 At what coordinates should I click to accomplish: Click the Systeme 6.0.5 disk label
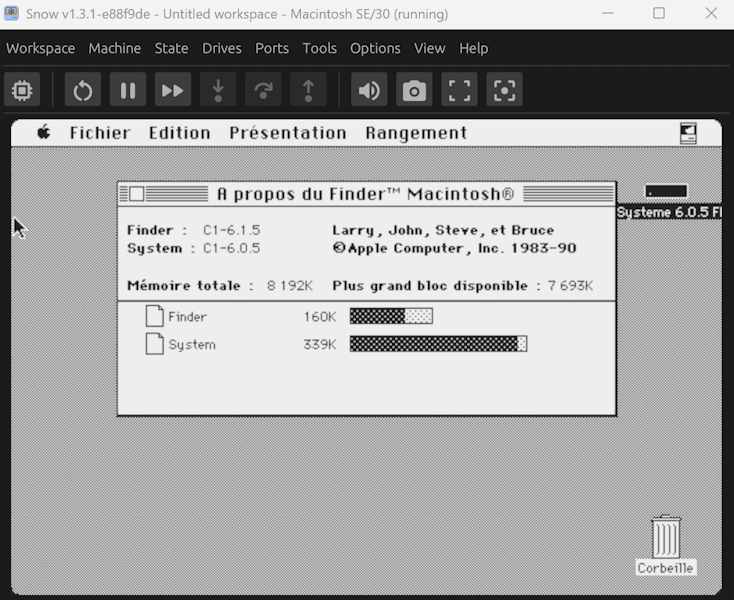pyautogui.click(x=669, y=212)
